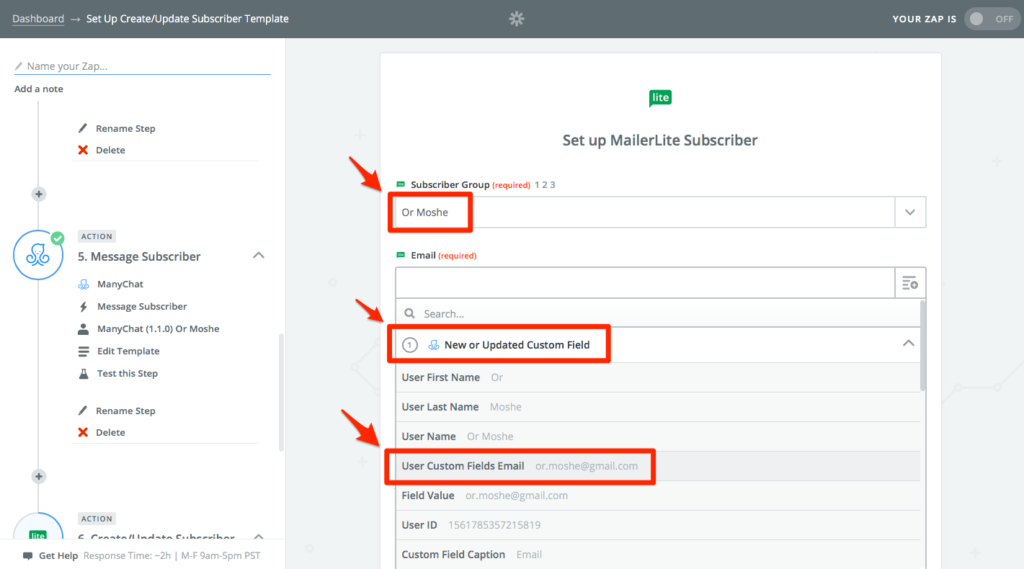Open Edit Template in step 5
Viewport: 1024px width, 569px height.
point(128,351)
